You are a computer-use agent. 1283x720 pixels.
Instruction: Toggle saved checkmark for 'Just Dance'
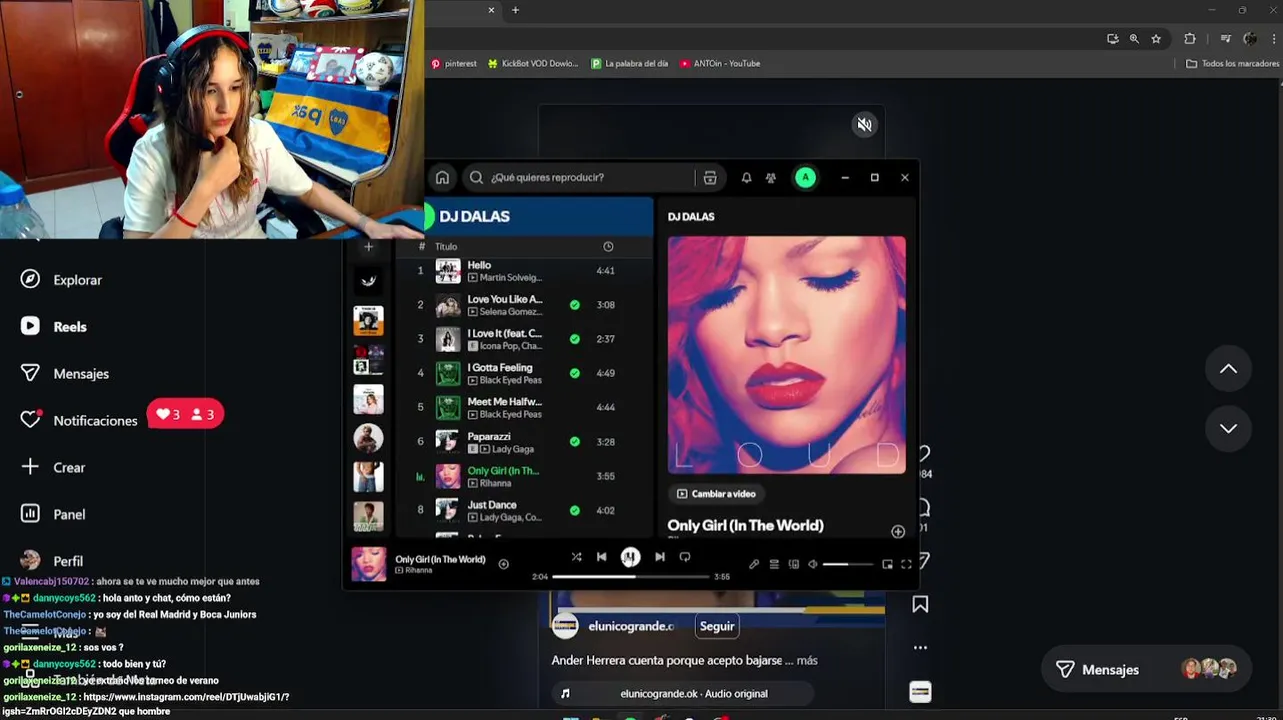tap(575, 510)
